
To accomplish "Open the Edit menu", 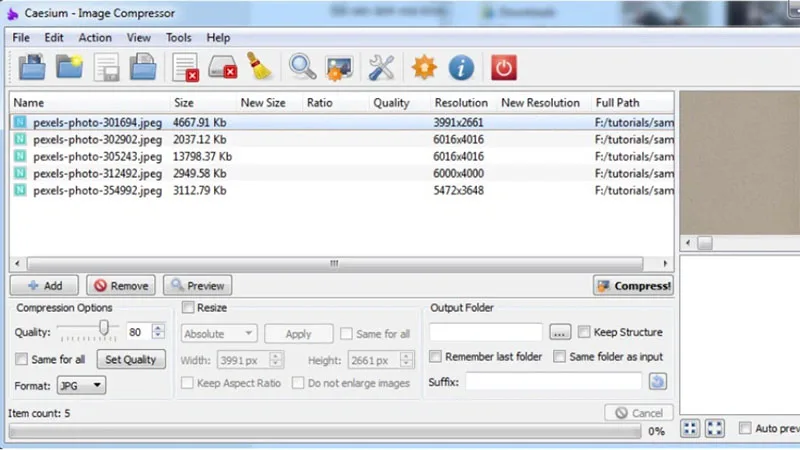I will [x=54, y=38].
